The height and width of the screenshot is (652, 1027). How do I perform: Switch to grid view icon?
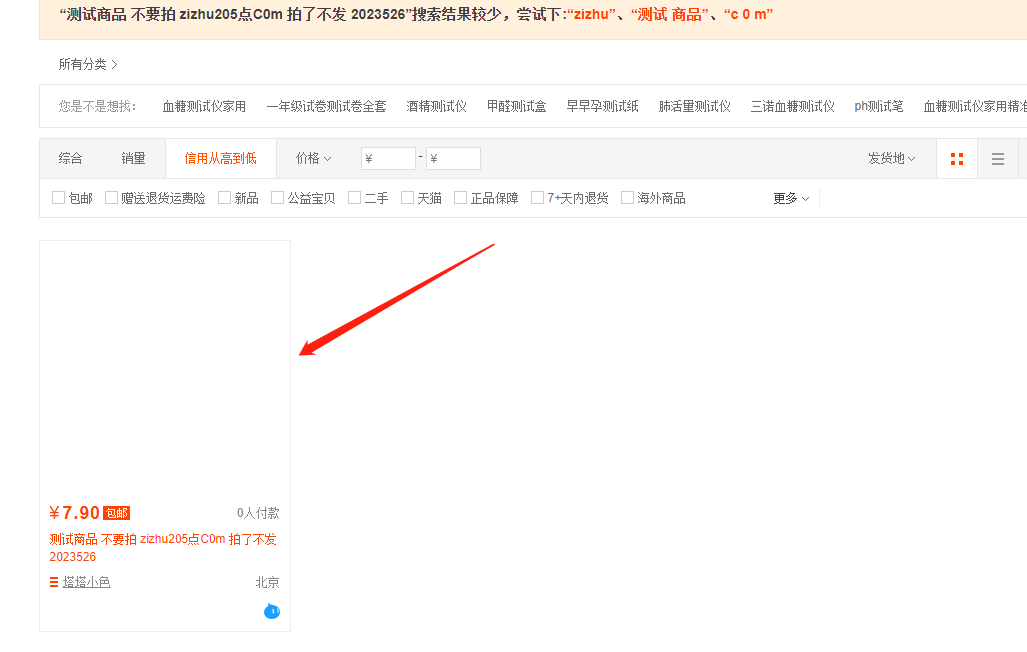click(957, 159)
